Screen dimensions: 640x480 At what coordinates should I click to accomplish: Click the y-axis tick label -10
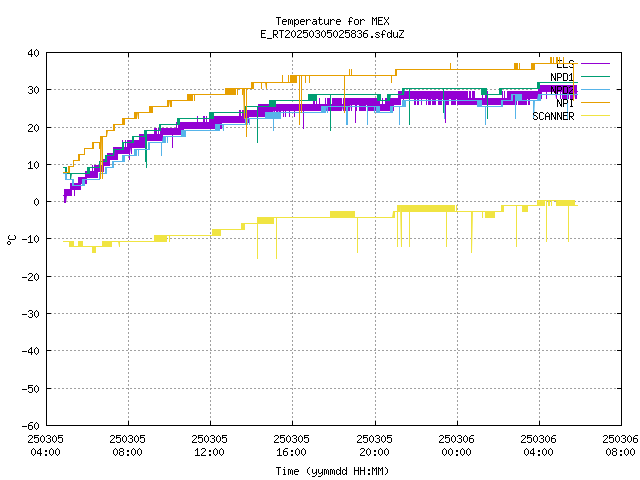pyautogui.click(x=31, y=239)
